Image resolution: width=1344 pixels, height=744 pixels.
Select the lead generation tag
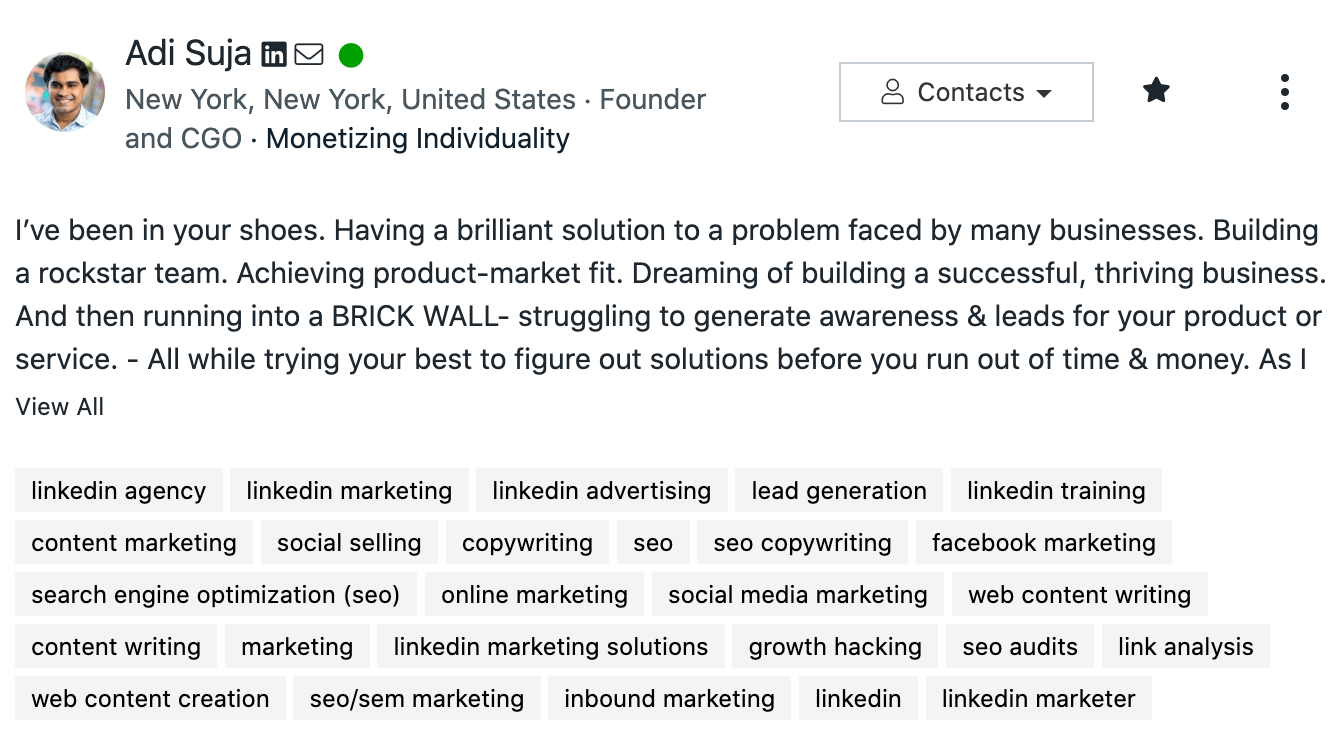point(839,491)
